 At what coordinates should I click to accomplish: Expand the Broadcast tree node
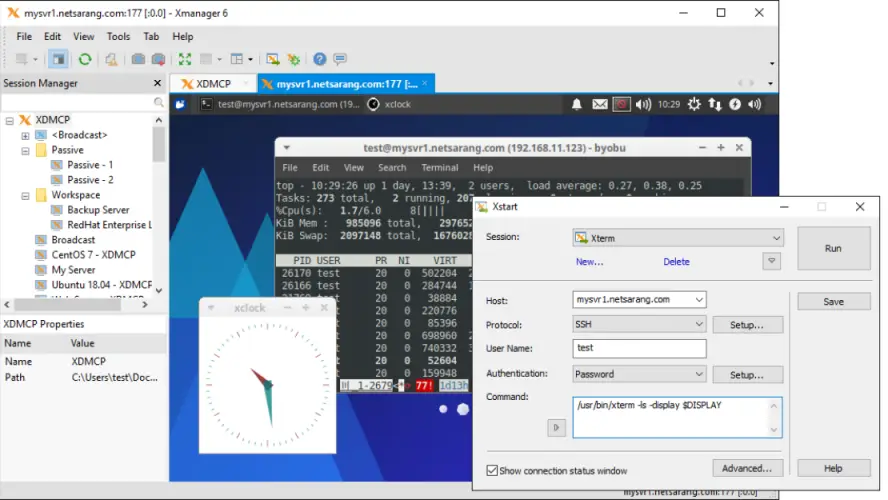point(25,135)
